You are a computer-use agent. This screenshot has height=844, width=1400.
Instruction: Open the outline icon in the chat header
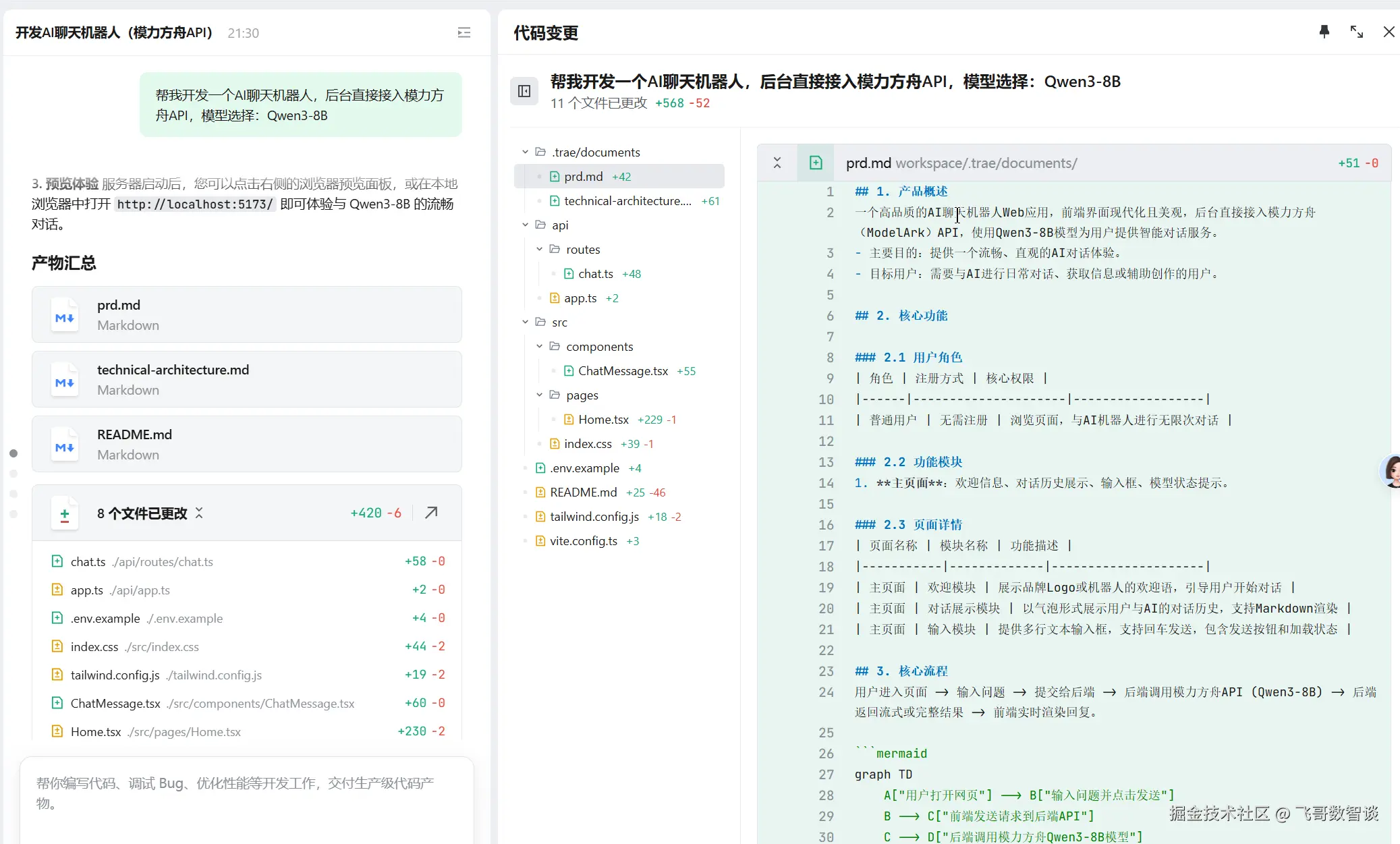464,32
